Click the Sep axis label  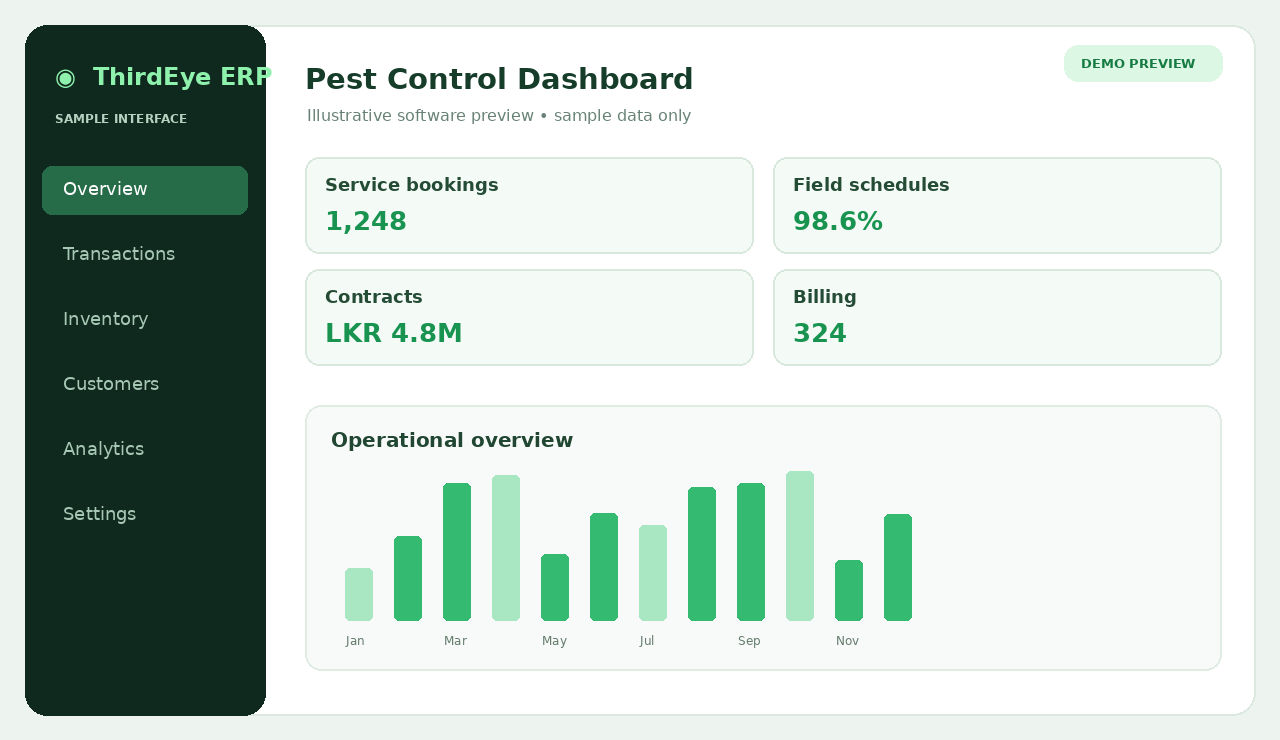point(749,641)
